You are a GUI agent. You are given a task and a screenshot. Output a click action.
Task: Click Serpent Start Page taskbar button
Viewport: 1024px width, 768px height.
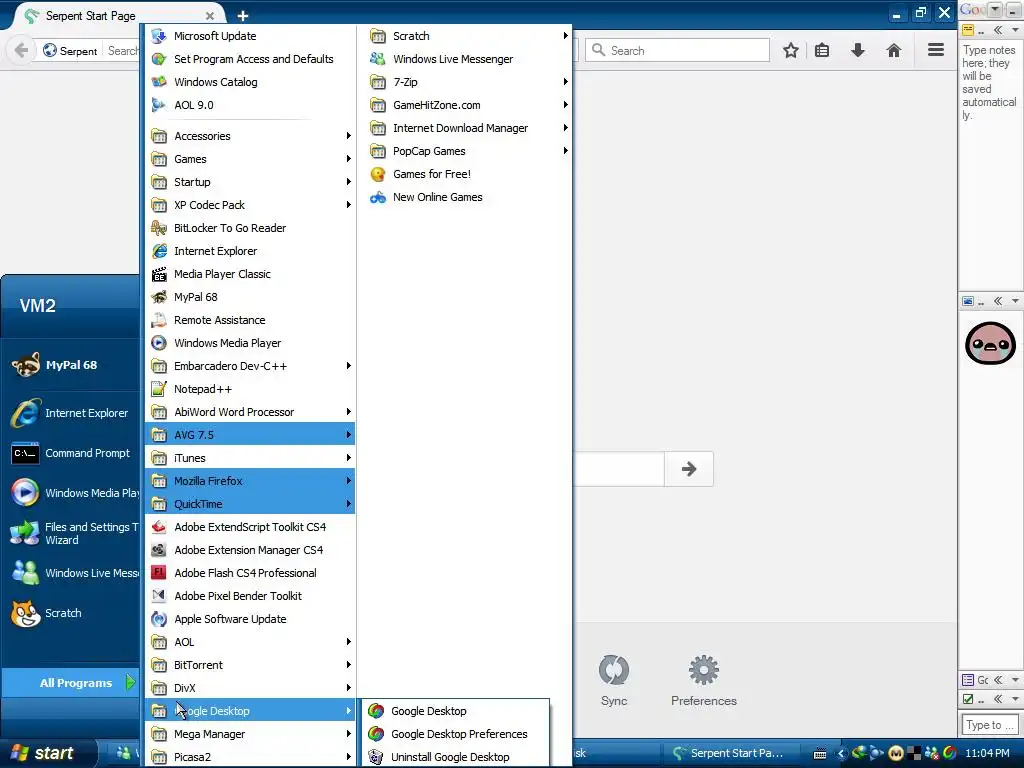729,753
